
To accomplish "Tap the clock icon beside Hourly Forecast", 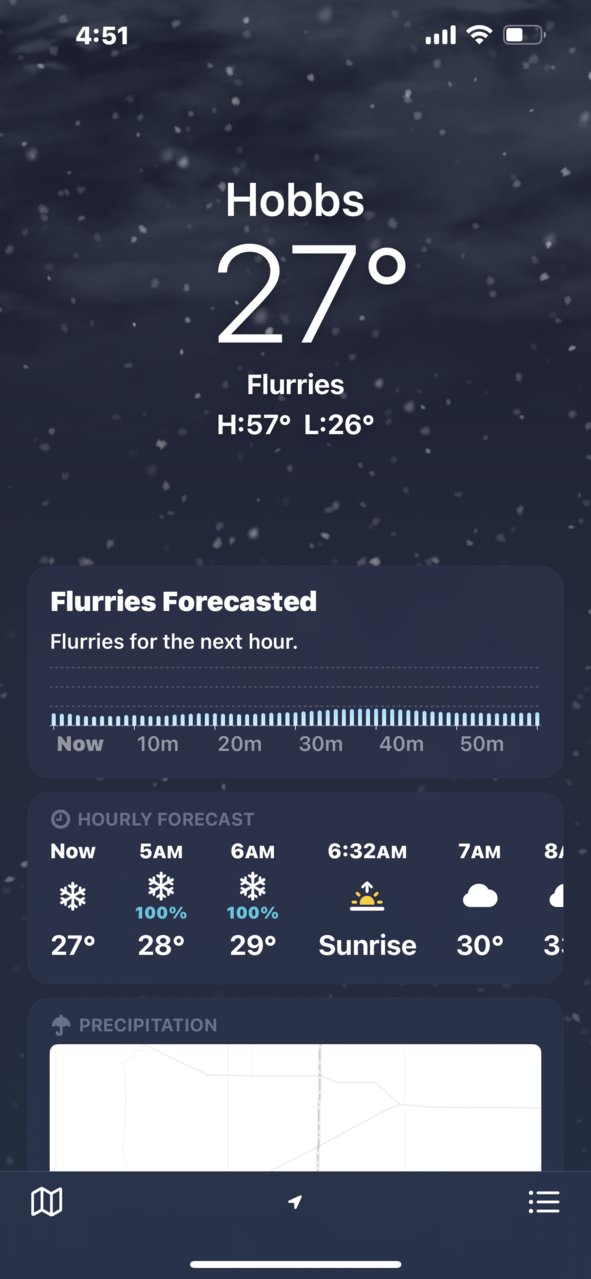I will click(x=60, y=819).
